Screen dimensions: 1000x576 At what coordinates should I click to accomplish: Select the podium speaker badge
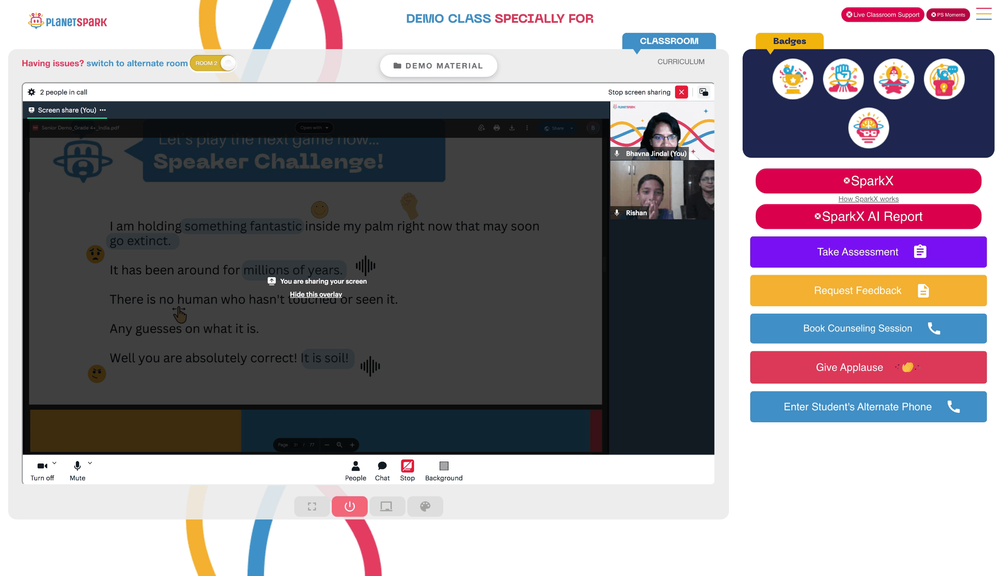pos(944,79)
